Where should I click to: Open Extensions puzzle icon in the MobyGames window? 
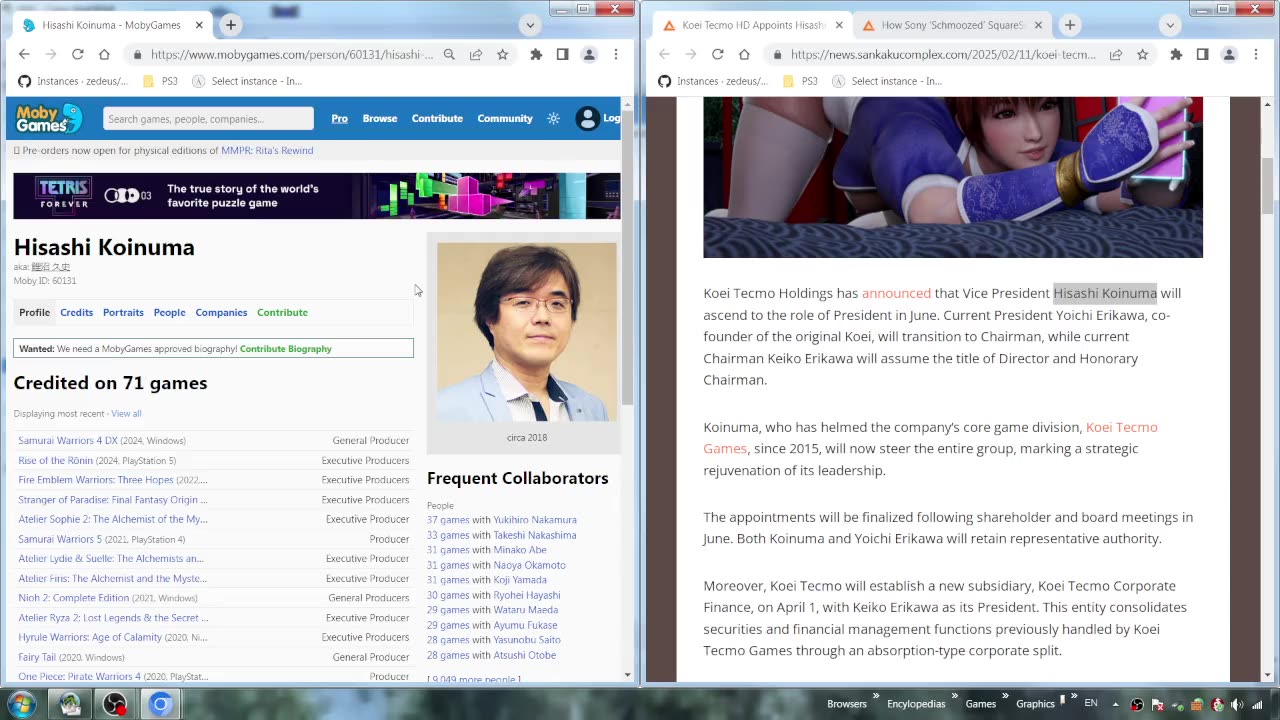536,54
